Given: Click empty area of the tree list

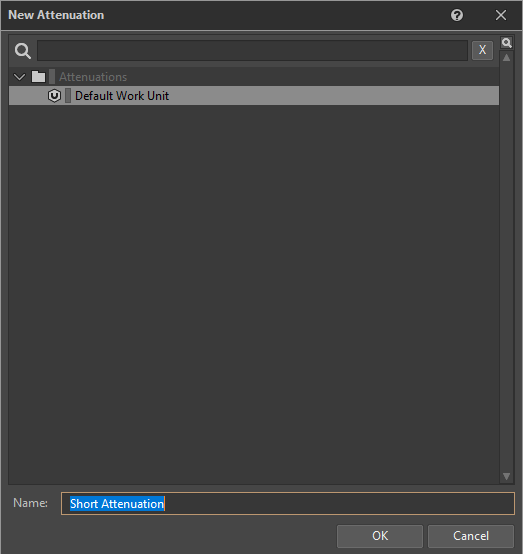Looking at the screenshot, I should 254,293.
